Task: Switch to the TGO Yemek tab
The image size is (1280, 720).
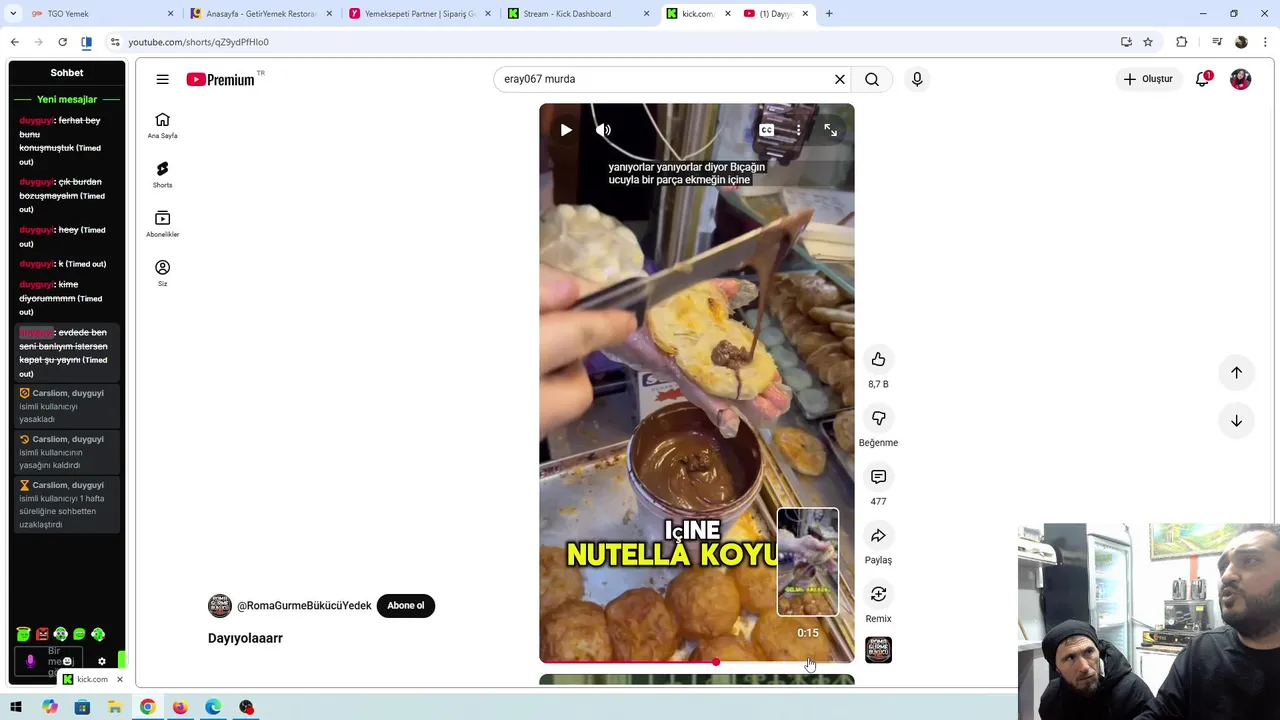Action: 100,14
